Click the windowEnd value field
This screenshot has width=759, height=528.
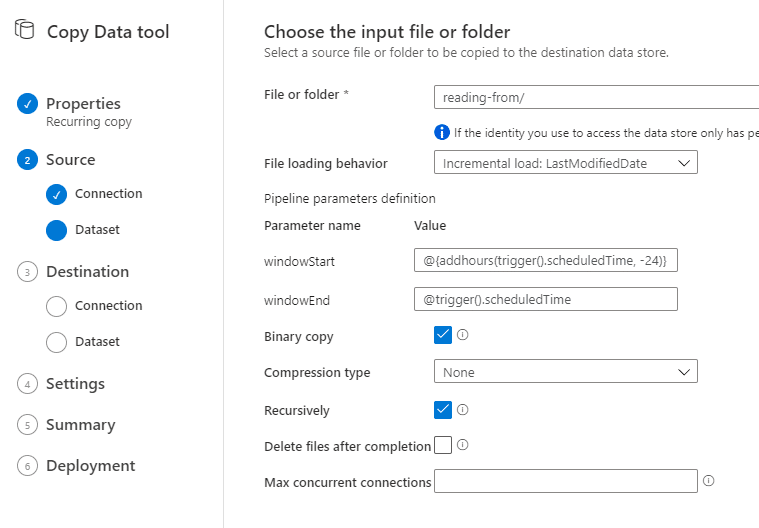[x=546, y=299]
